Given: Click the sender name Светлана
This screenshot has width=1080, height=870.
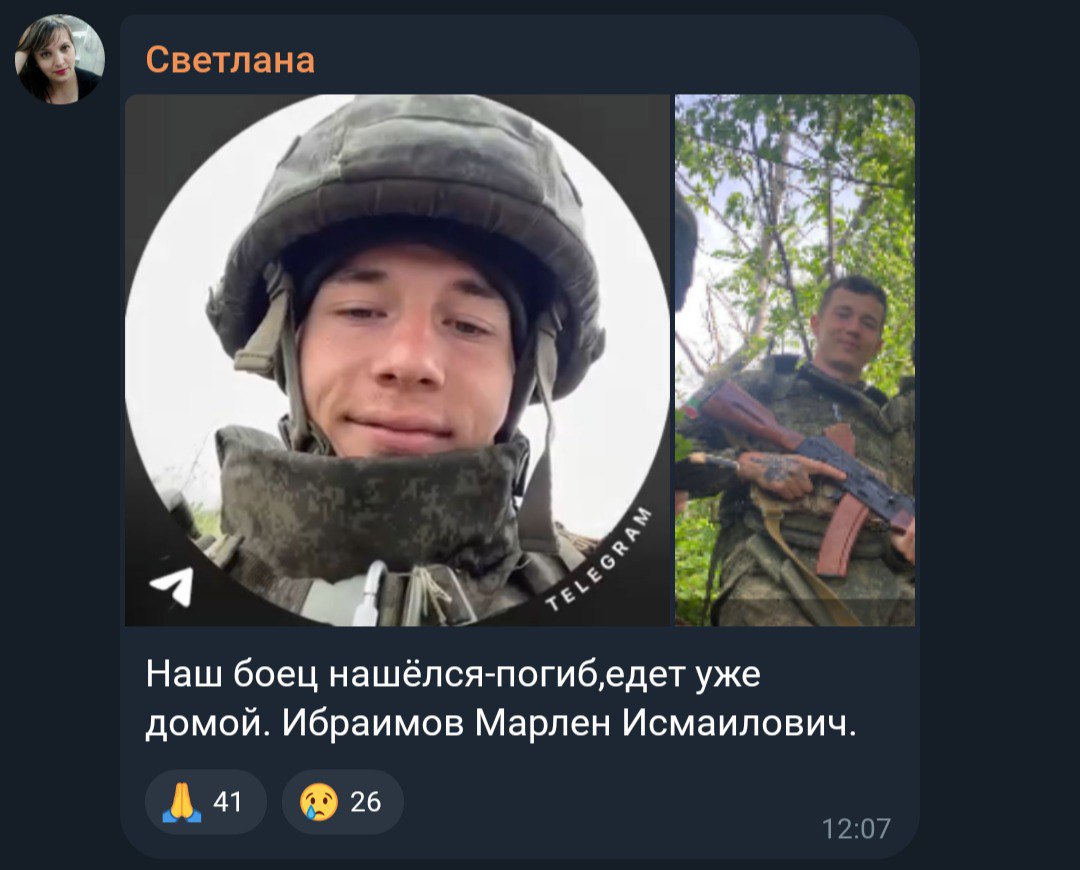Looking at the screenshot, I should click(x=230, y=60).
